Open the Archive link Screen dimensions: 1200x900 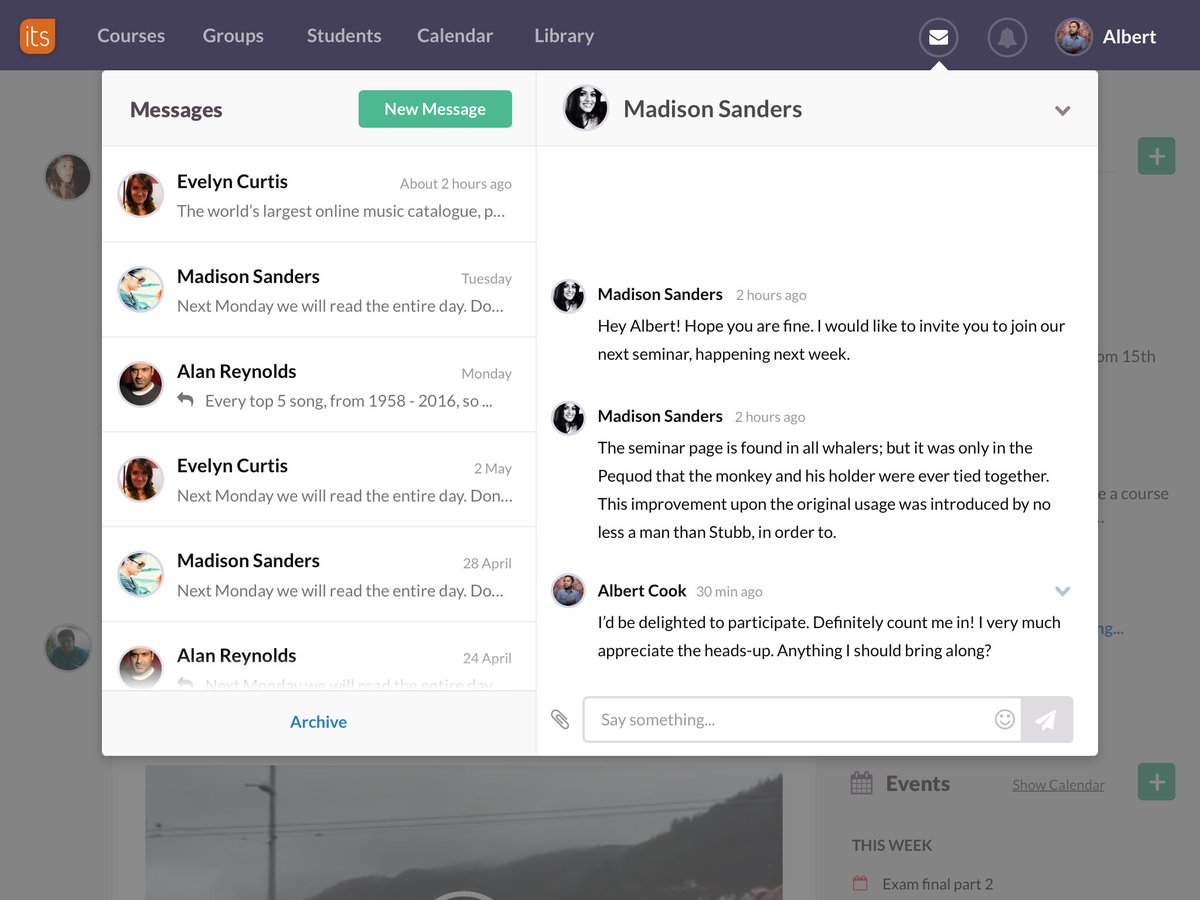click(x=318, y=722)
